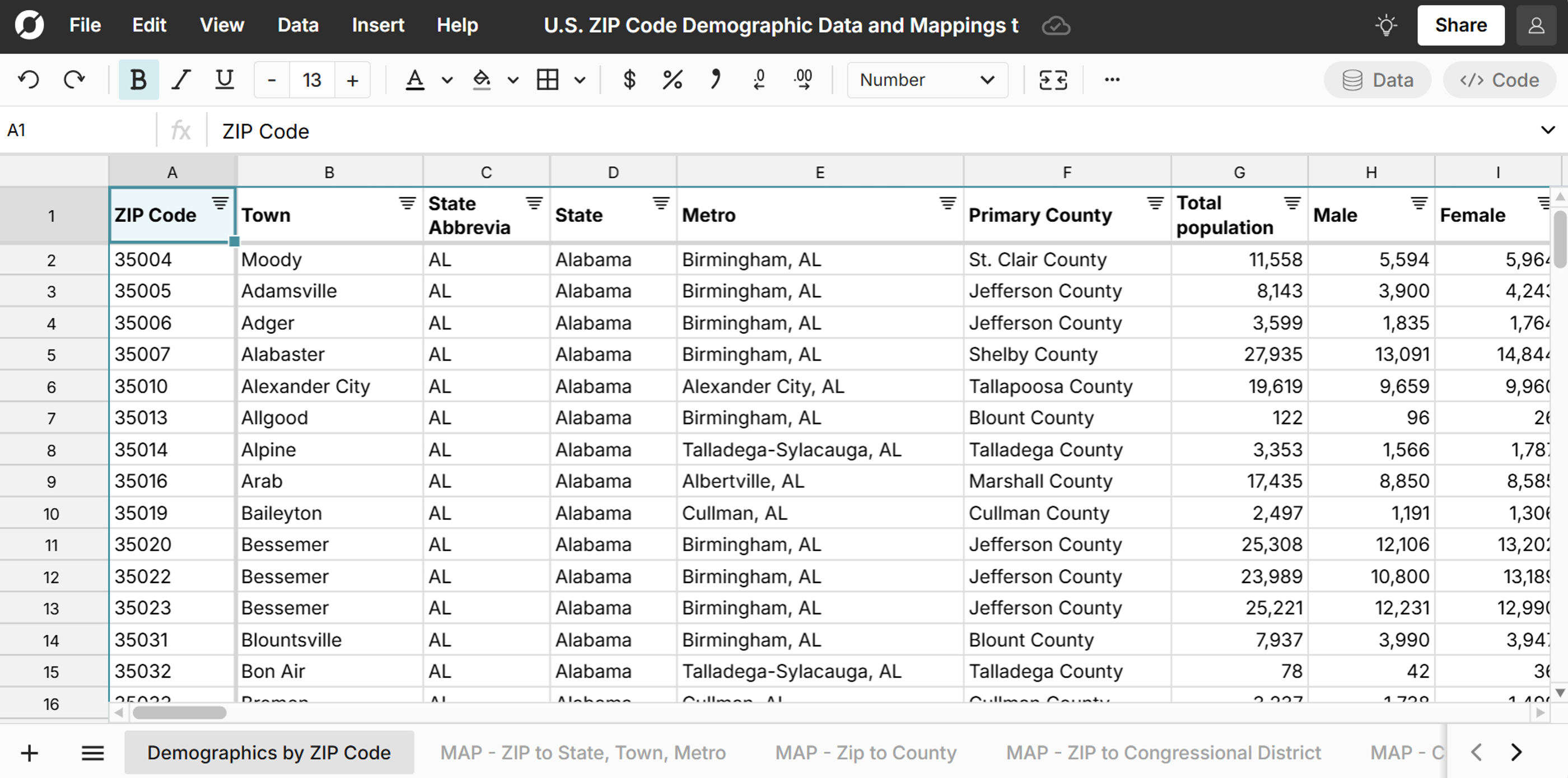
Task: Switch to MAP - ZIP to State, Town, Metro tab
Action: tap(582, 753)
